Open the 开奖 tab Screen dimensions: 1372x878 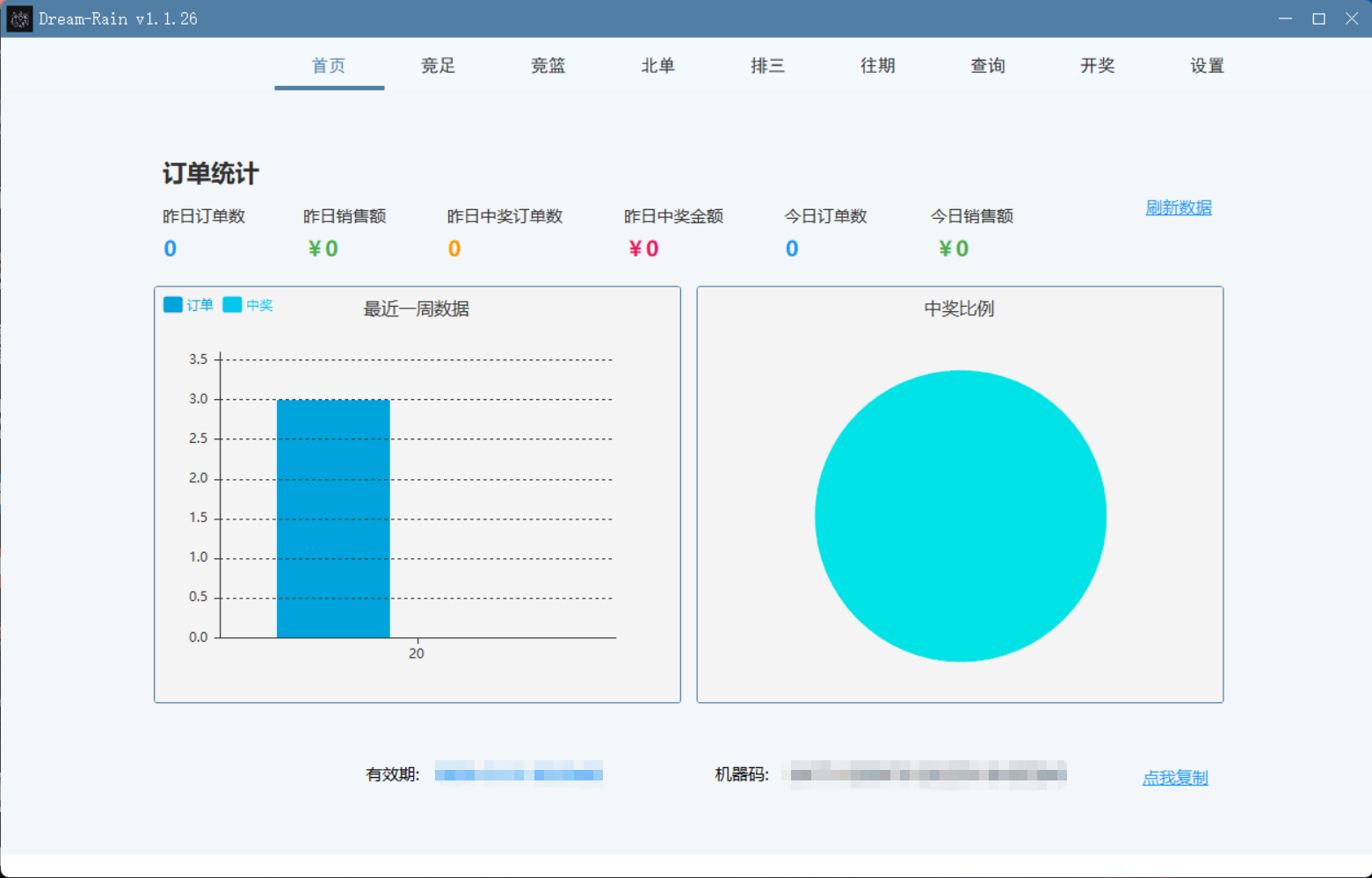(x=1097, y=65)
